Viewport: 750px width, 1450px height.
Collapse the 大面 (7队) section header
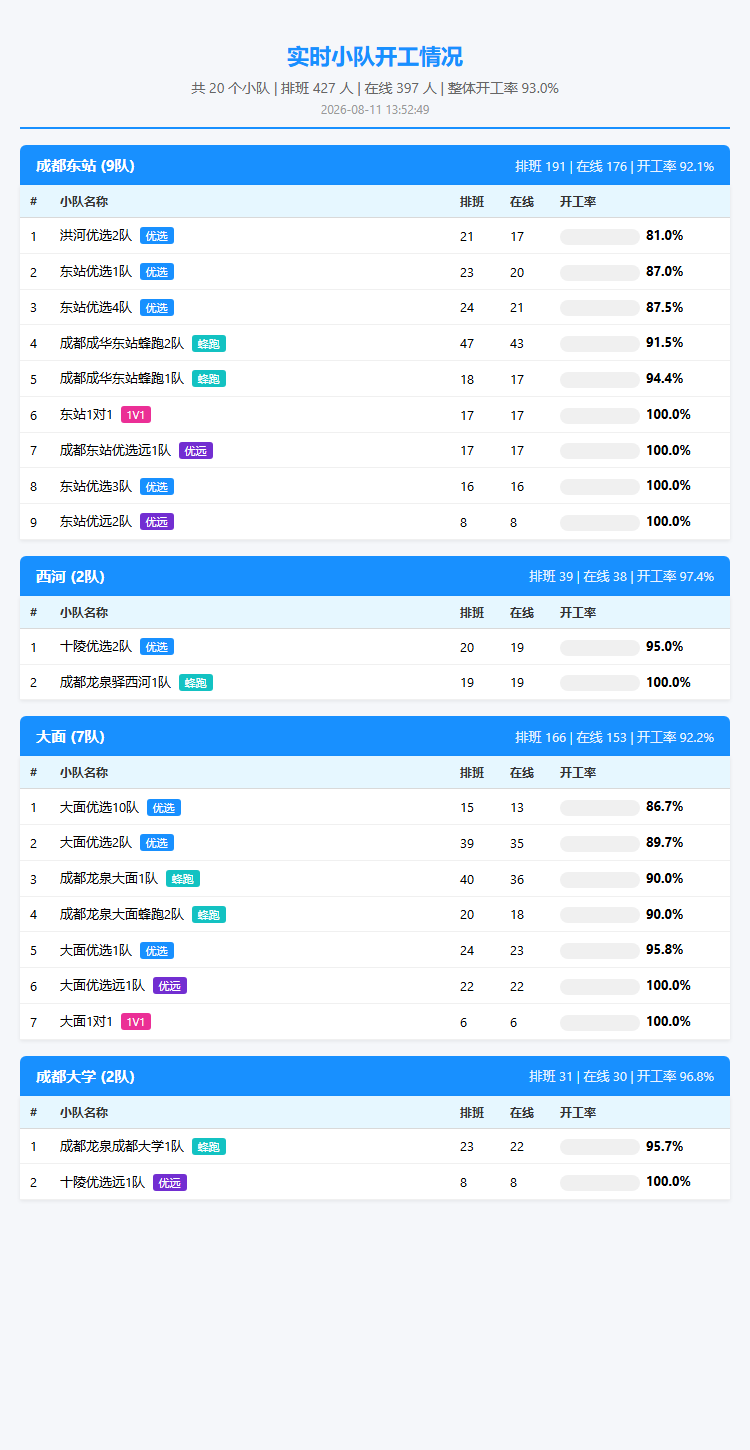[x=375, y=737]
